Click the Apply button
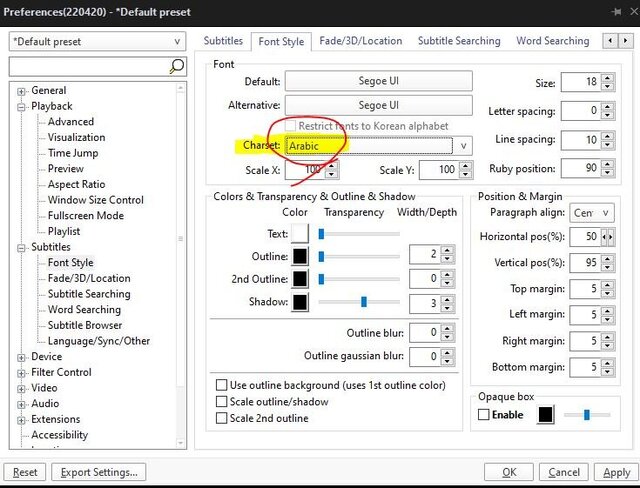 point(616,472)
